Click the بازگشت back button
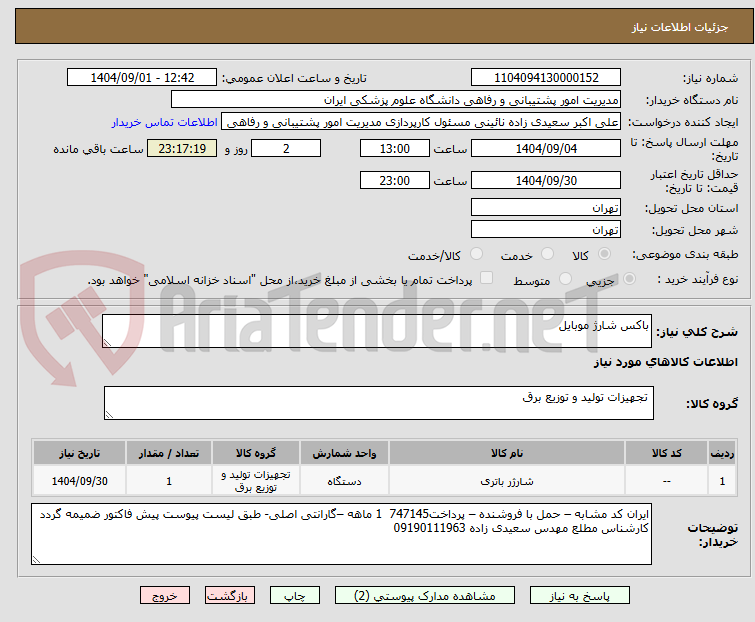 tap(229, 596)
